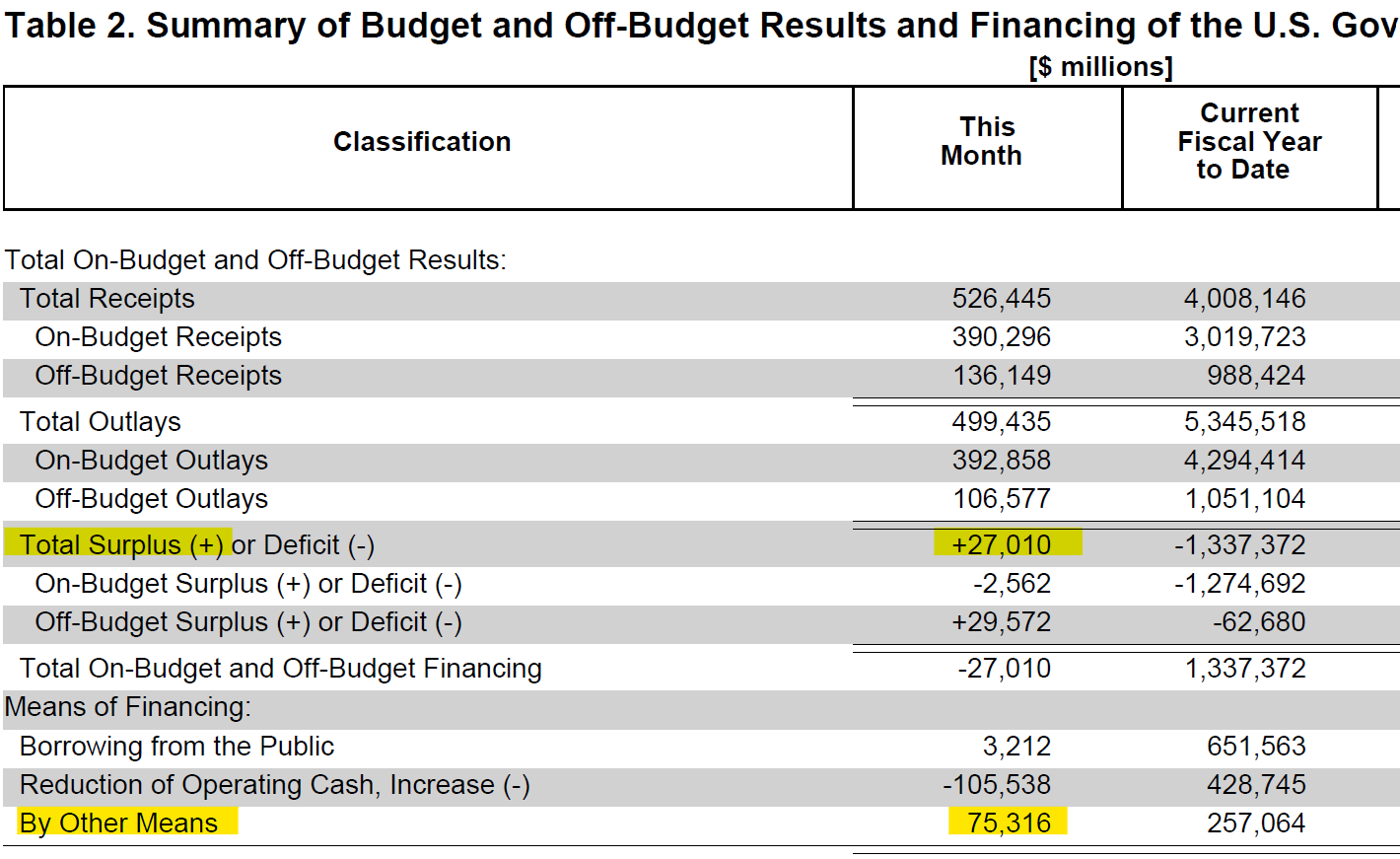Select the This Month column header
Viewport: 1400px width, 859px height.
982,141
